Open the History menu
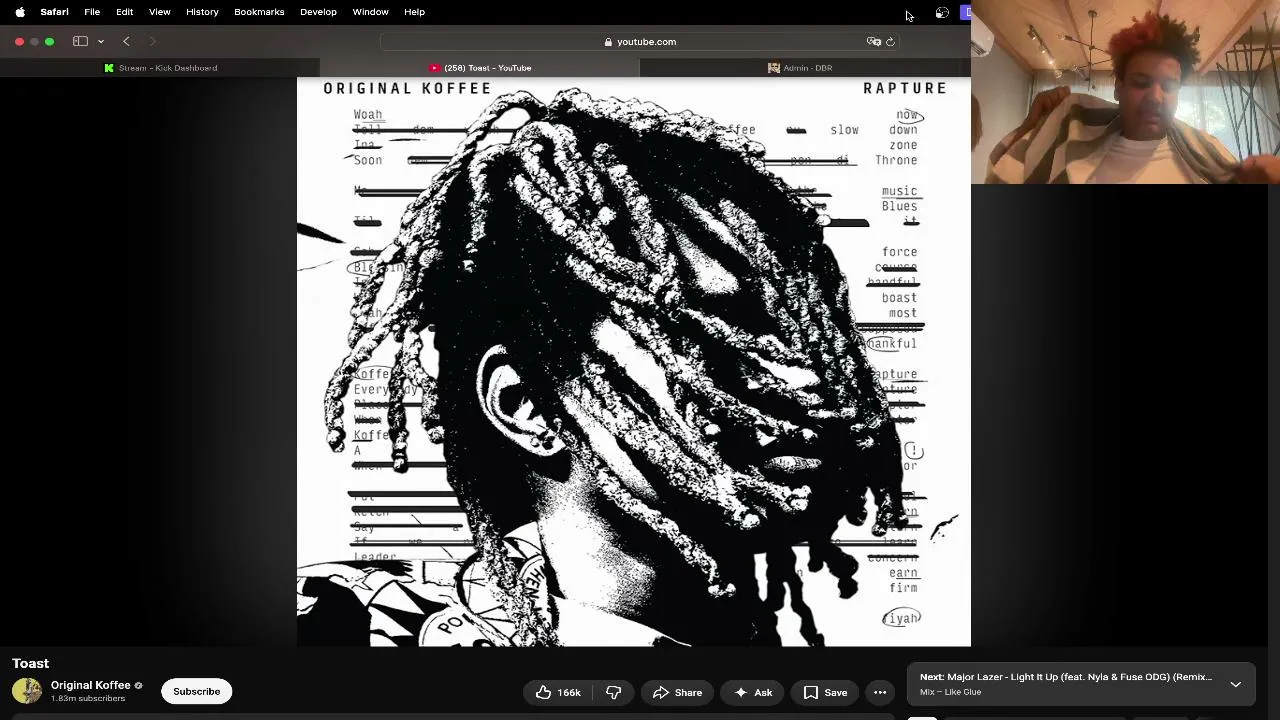 [202, 12]
